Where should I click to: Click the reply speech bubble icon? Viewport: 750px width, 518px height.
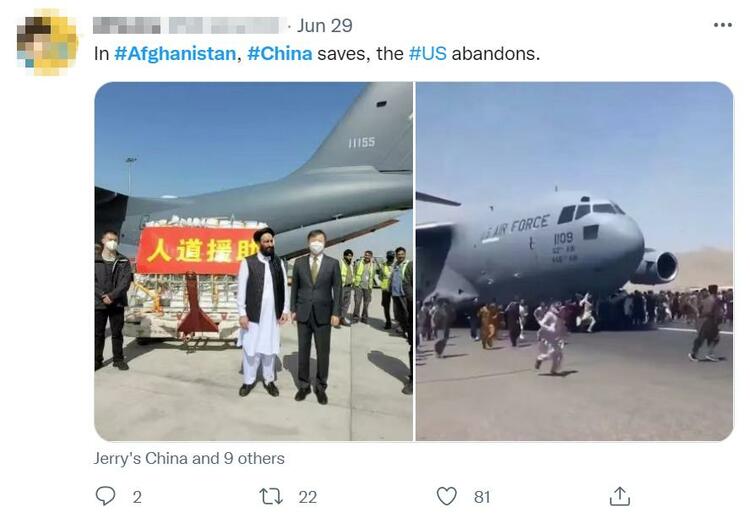[105, 496]
